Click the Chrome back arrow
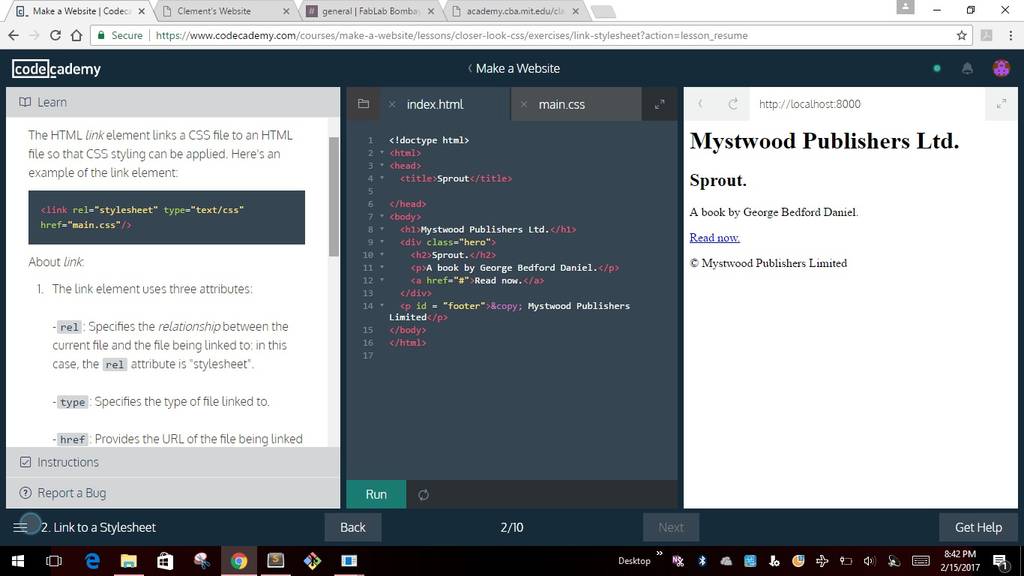1024x576 pixels. [x=14, y=35]
